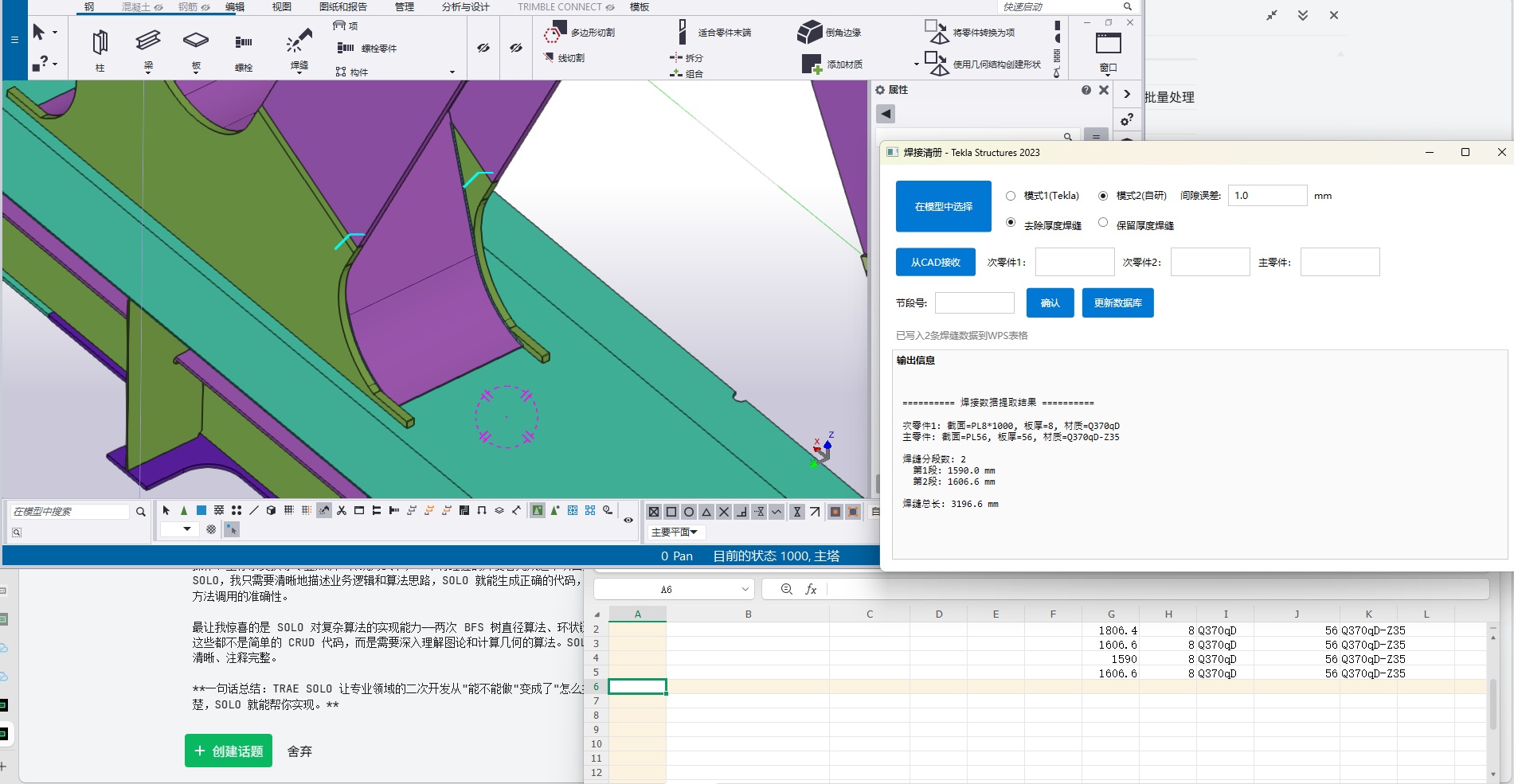Select the 柱 (column) tool

100,43
